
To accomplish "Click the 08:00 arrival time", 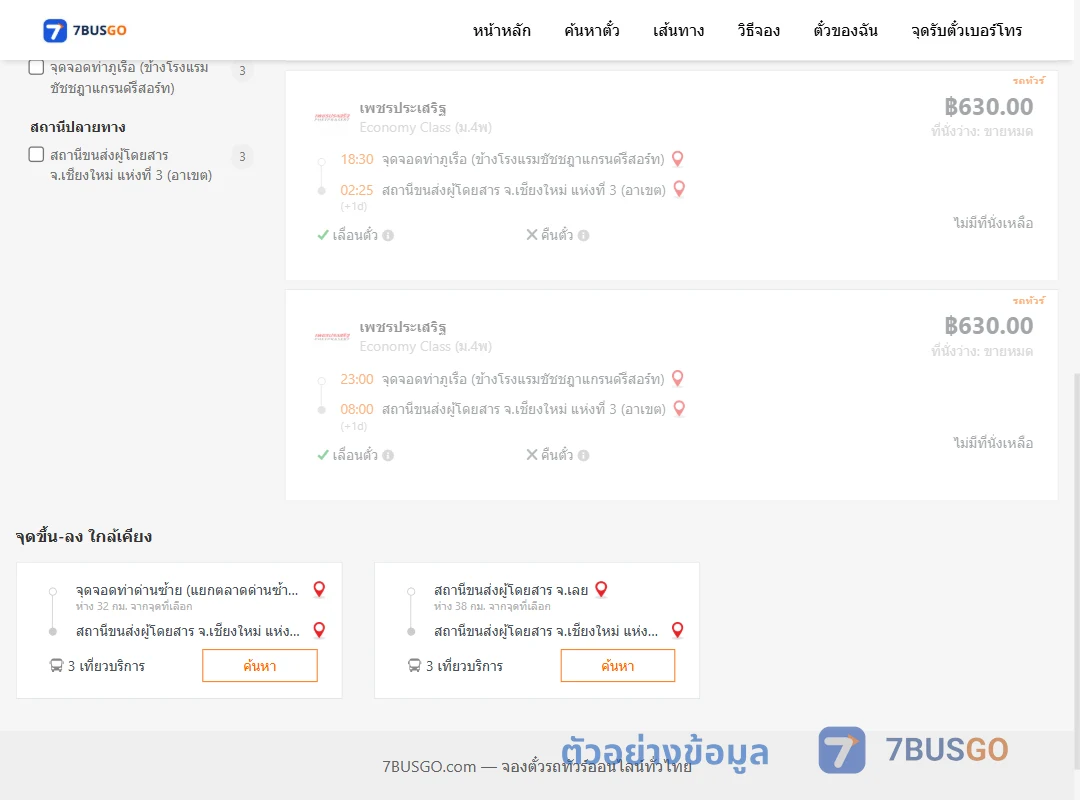I will (357, 409).
